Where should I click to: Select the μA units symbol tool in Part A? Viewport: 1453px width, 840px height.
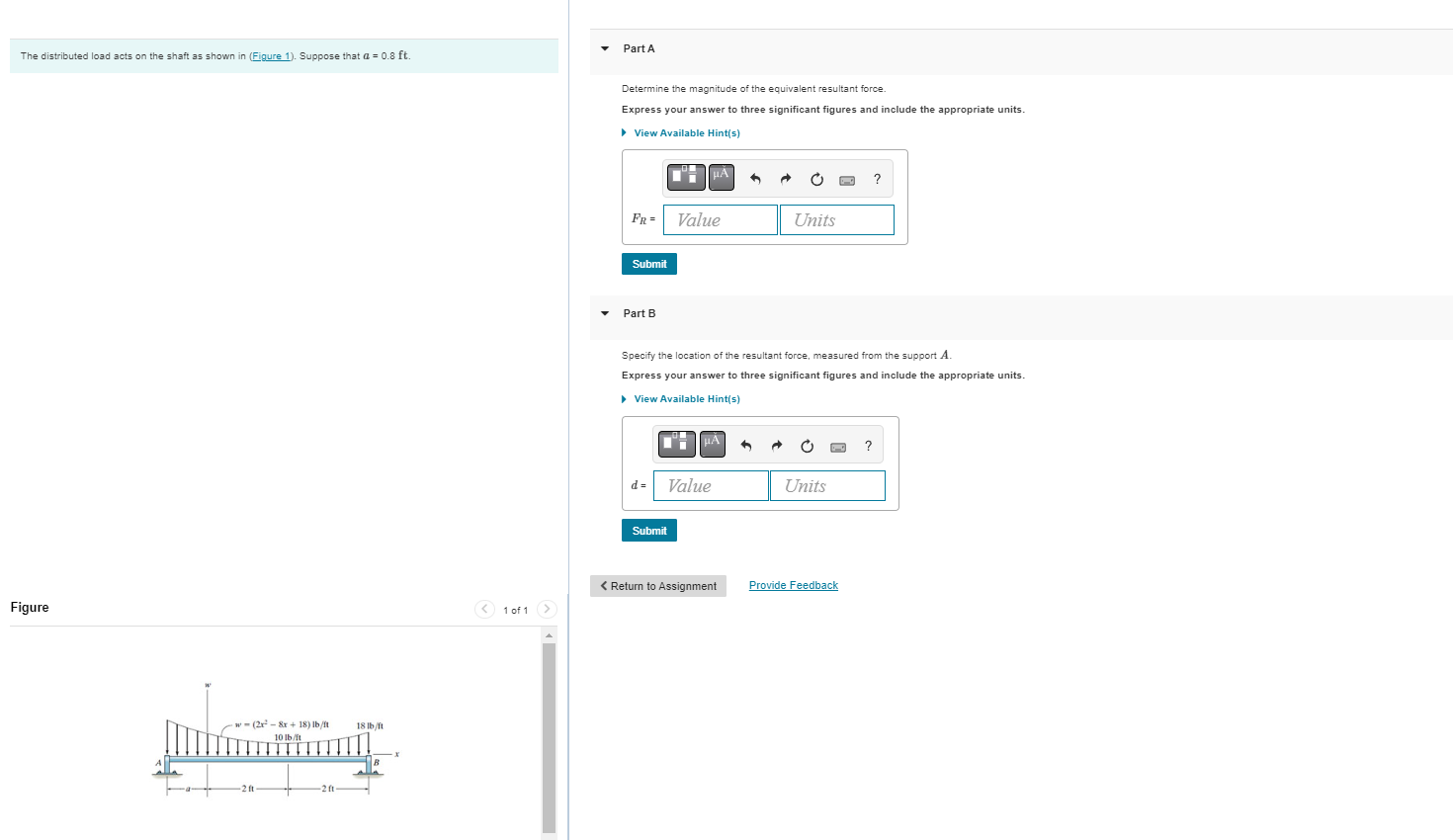coord(721,177)
